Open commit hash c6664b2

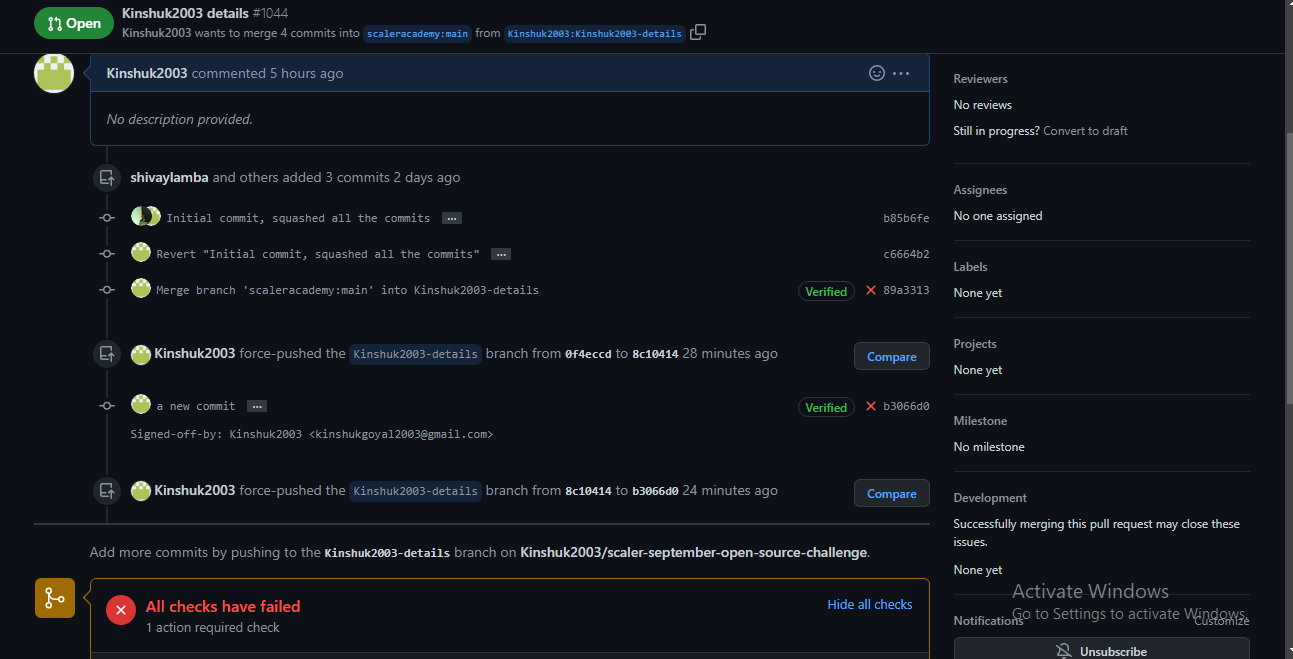906,254
